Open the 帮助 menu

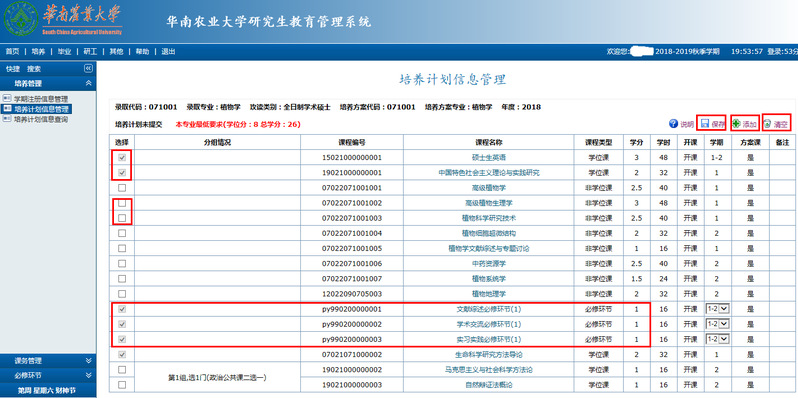click(x=142, y=51)
